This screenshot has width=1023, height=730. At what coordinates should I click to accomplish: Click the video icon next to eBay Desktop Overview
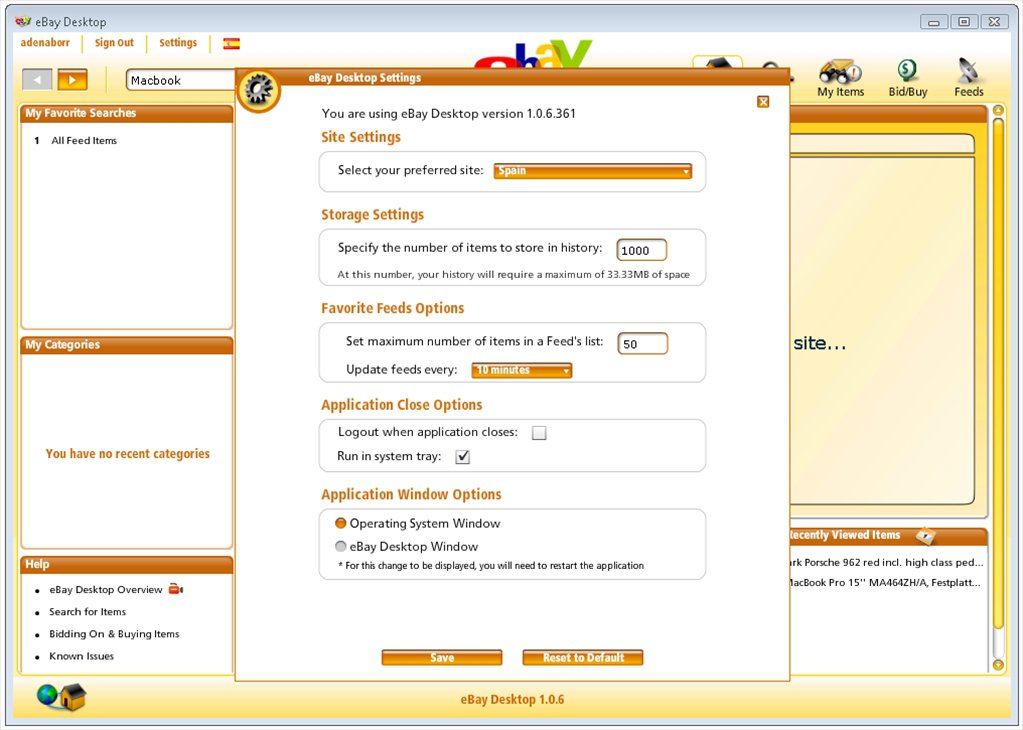click(x=173, y=589)
